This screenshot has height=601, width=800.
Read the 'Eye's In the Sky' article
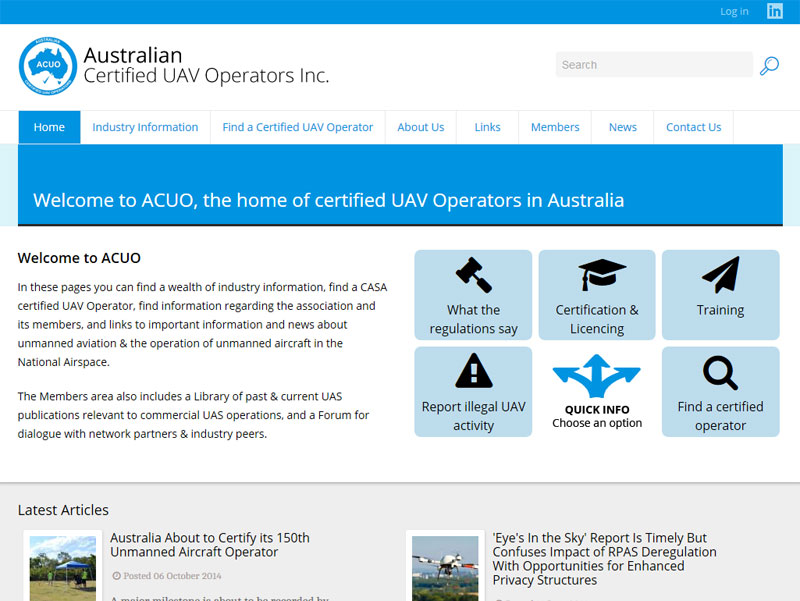click(604, 558)
